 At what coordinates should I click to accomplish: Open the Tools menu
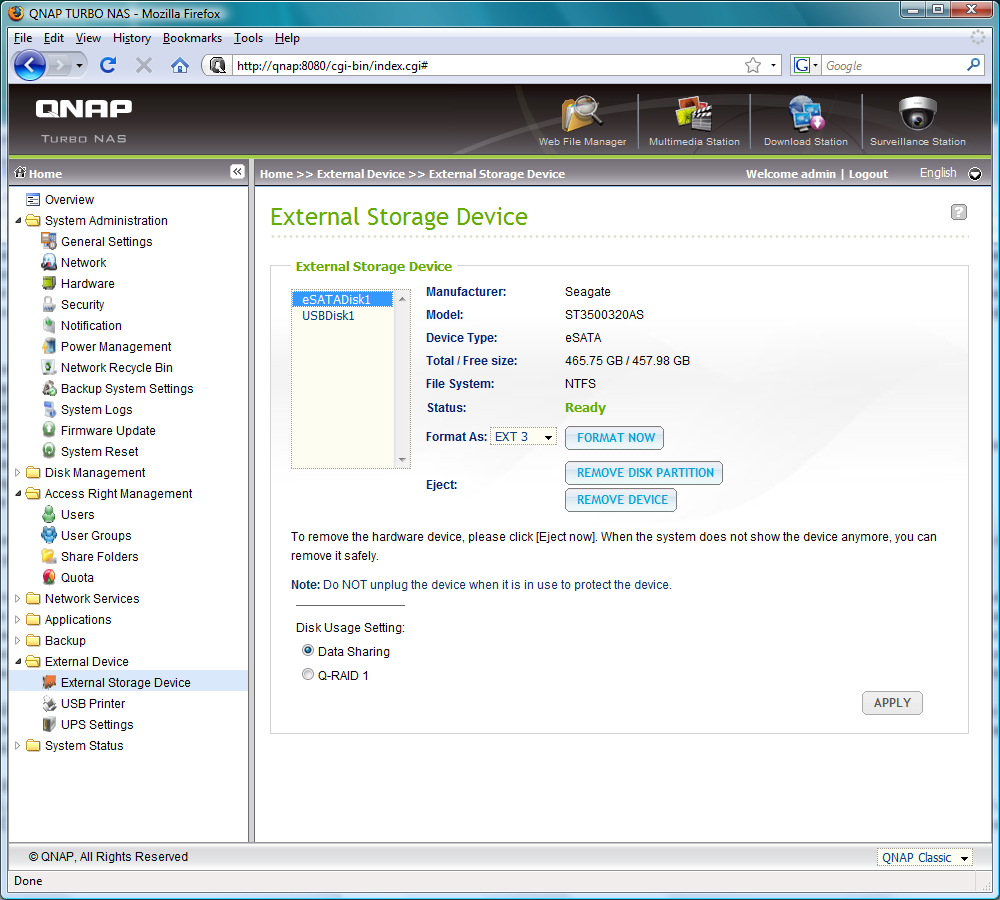click(x=248, y=38)
